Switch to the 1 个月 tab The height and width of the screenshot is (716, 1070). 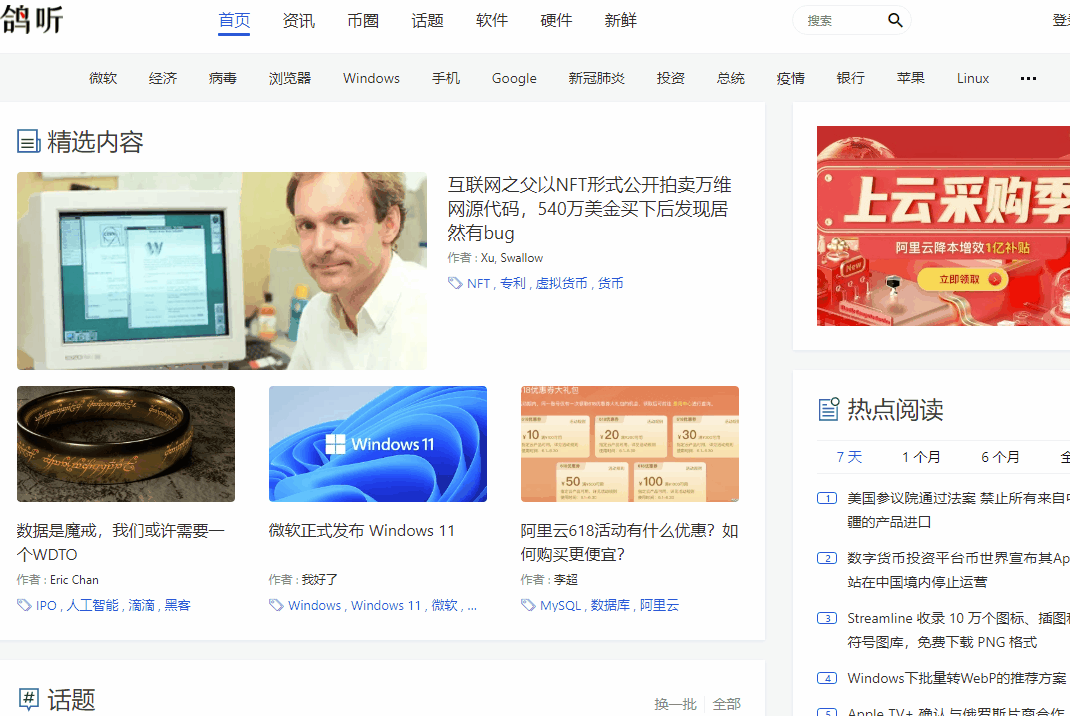tap(921, 457)
